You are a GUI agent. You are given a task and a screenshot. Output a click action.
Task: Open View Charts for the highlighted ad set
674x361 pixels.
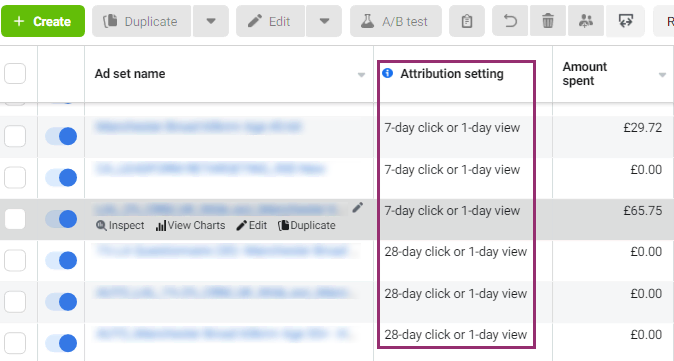190,225
